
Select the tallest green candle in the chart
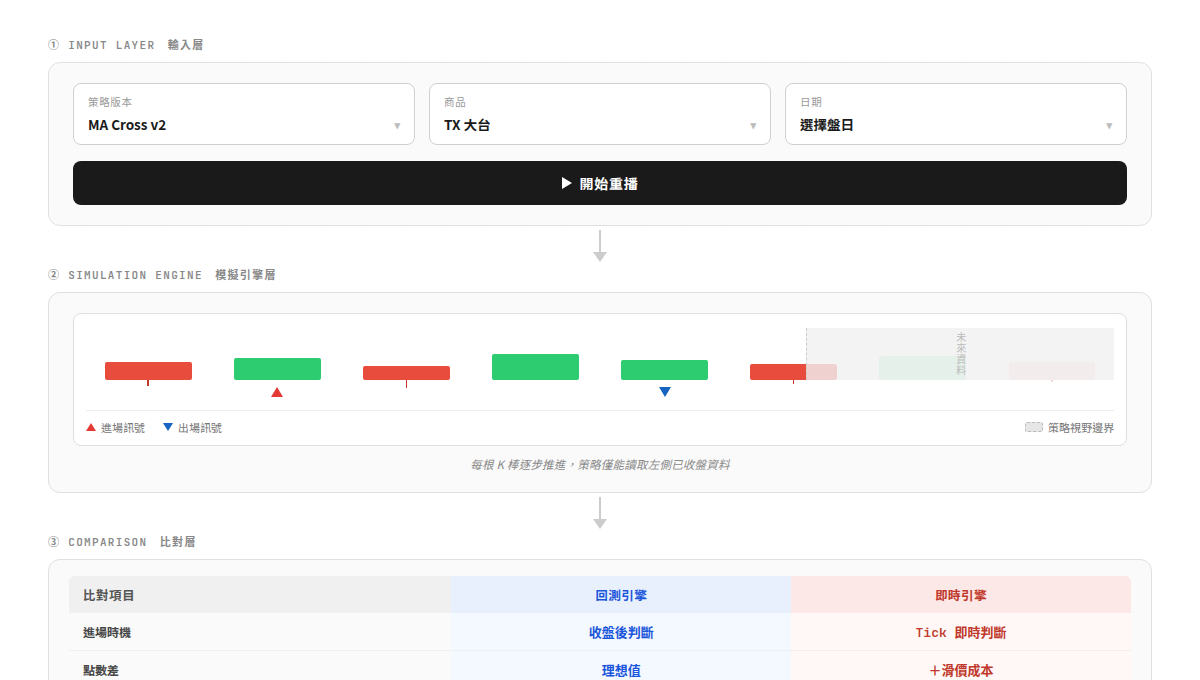535,367
